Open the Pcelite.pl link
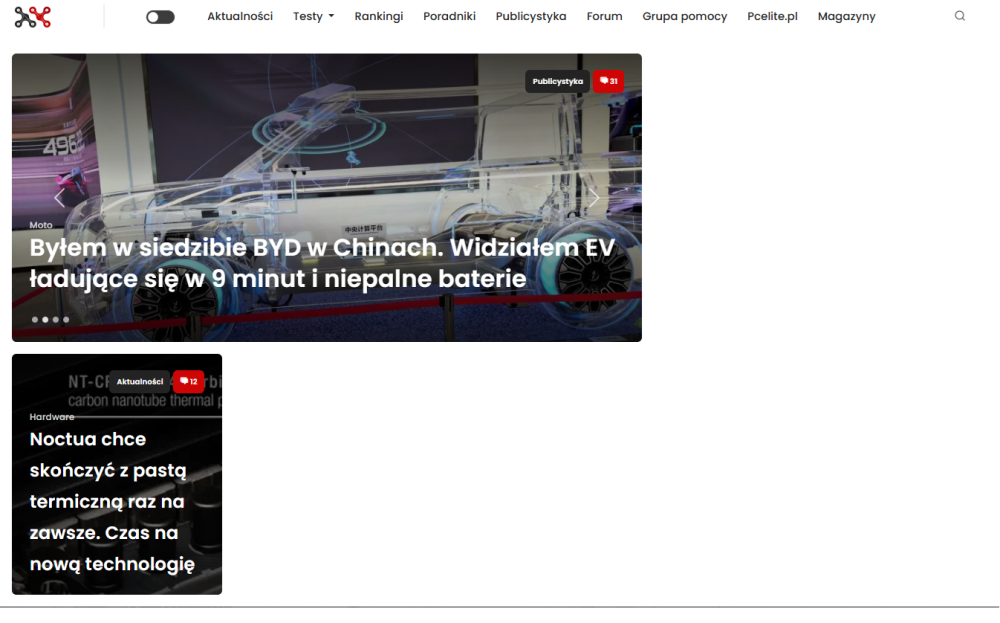Image resolution: width=1000 pixels, height=623 pixels. click(772, 17)
